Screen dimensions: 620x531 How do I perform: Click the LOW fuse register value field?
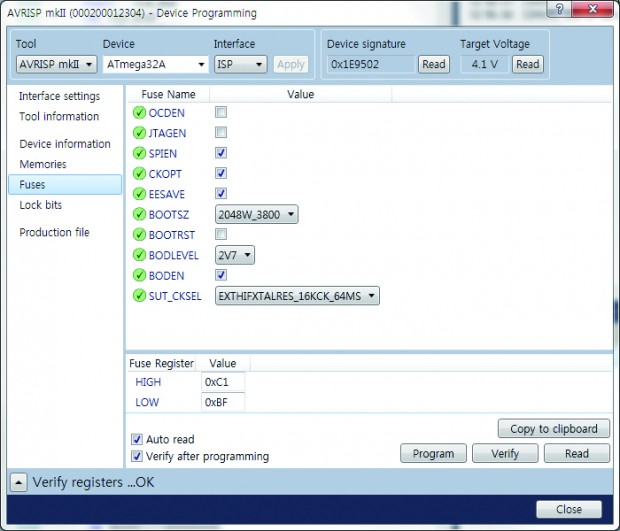(223, 402)
